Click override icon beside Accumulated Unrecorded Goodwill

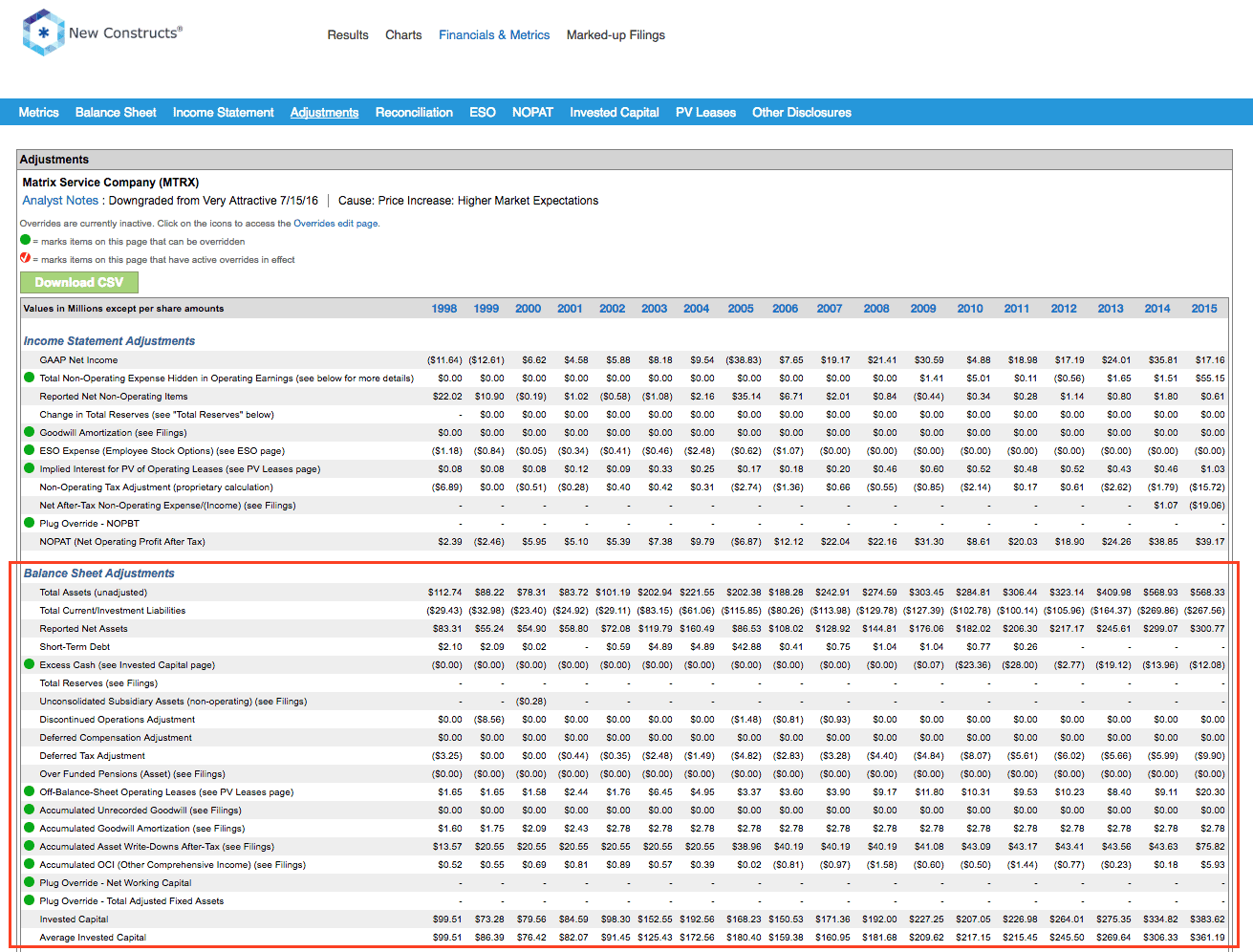click(29, 810)
